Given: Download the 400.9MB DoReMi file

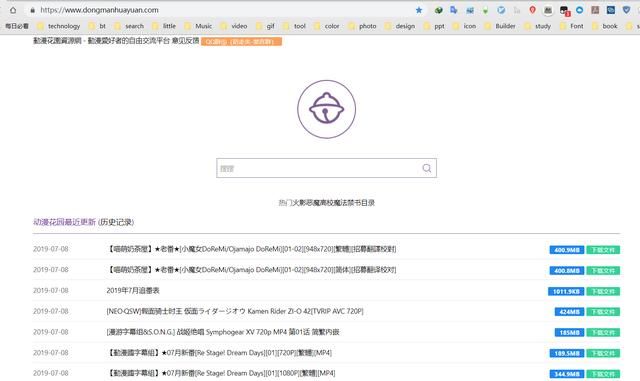Looking at the screenshot, I should tap(603, 250).
